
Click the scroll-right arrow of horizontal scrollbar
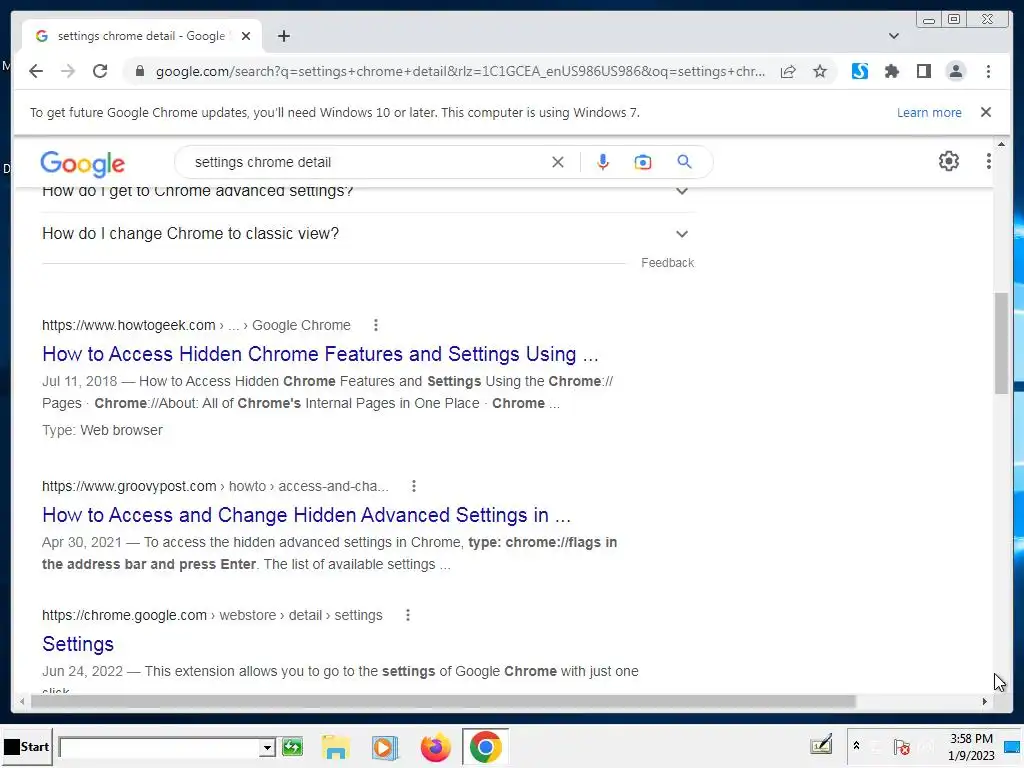984,701
